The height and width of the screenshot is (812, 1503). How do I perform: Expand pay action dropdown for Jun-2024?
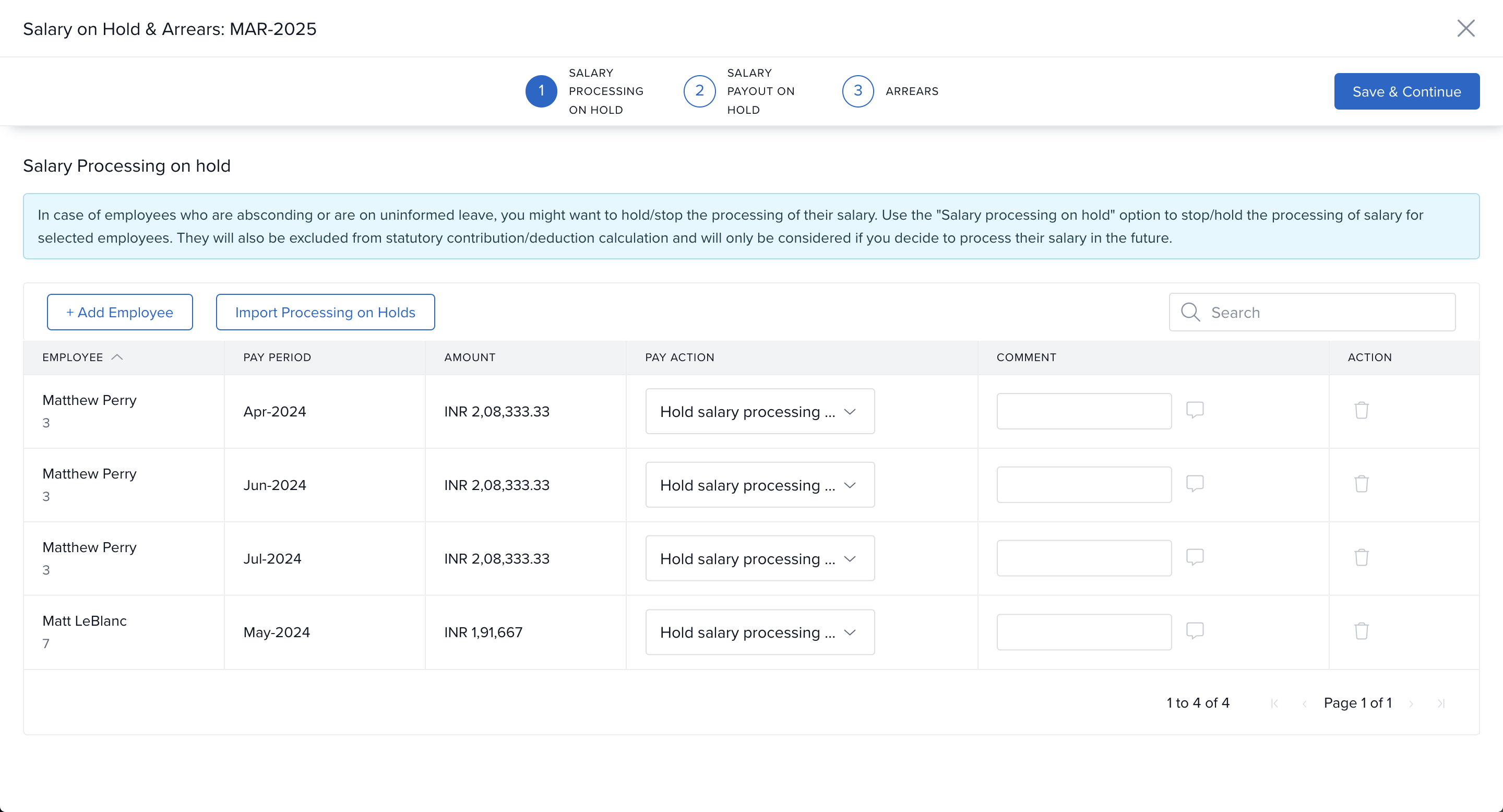click(x=759, y=485)
